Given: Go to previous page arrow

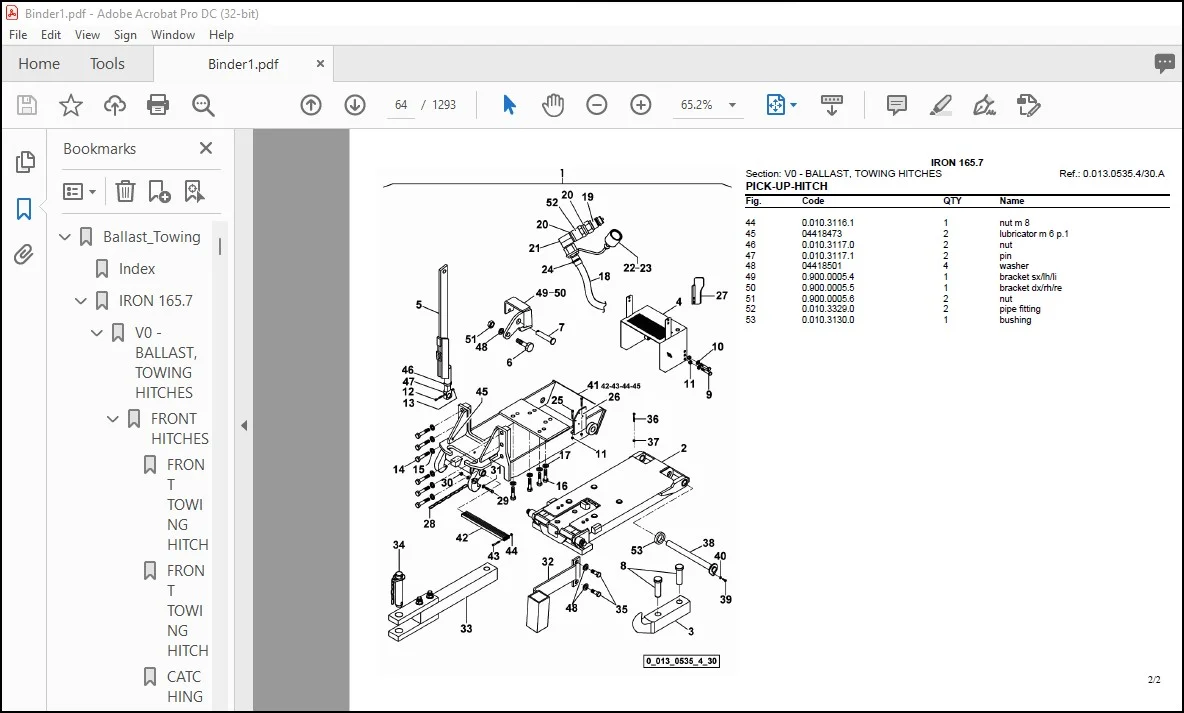Looking at the screenshot, I should click(x=311, y=105).
